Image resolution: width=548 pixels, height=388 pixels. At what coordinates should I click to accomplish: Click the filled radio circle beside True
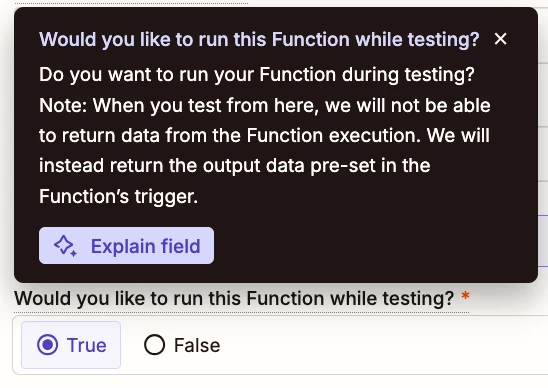point(48,345)
